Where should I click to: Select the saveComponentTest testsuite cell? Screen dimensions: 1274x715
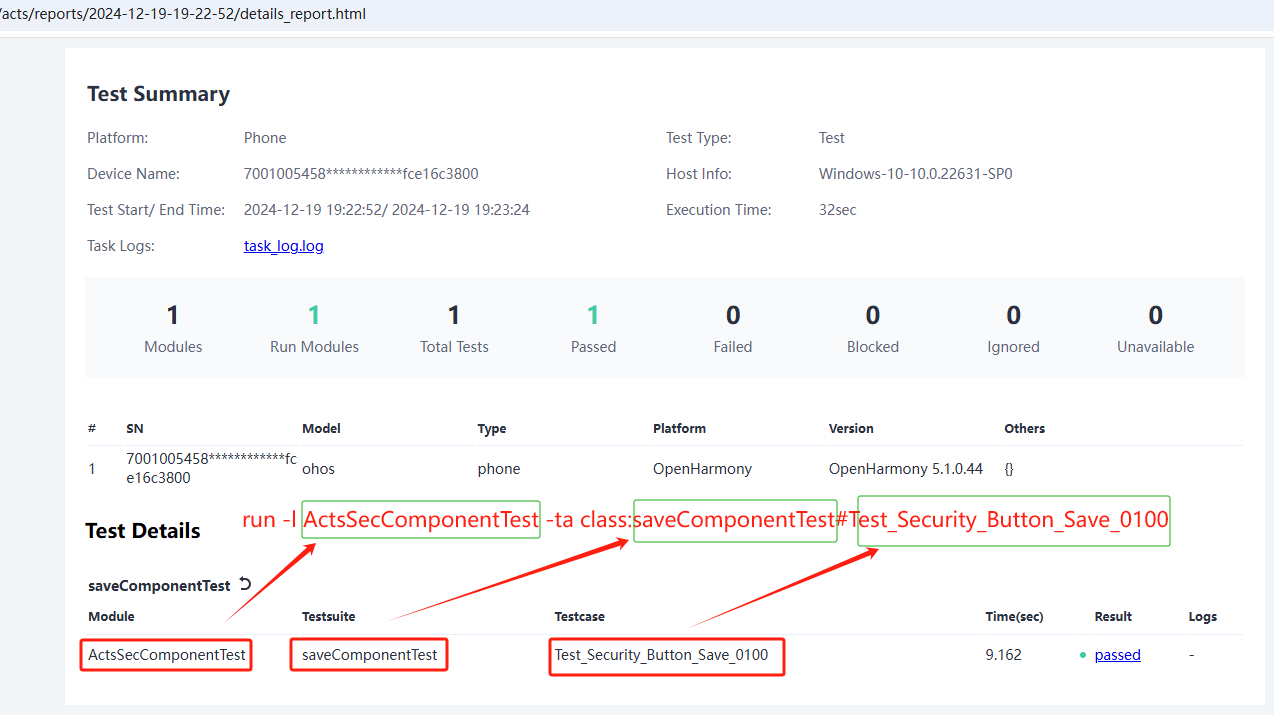click(369, 655)
